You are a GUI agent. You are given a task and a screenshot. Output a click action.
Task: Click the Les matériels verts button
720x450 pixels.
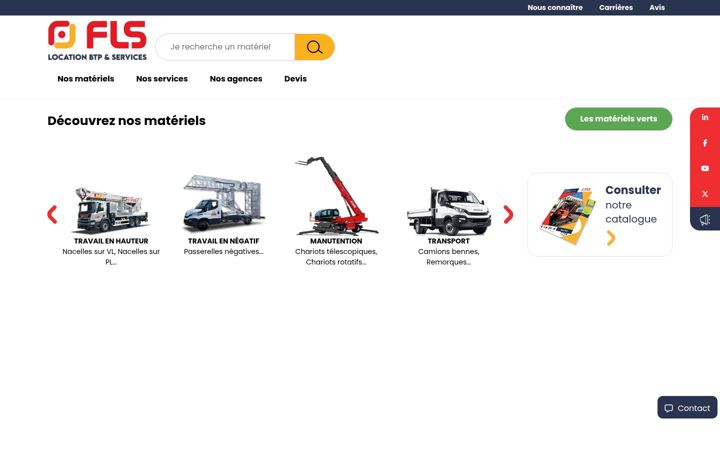click(x=619, y=119)
